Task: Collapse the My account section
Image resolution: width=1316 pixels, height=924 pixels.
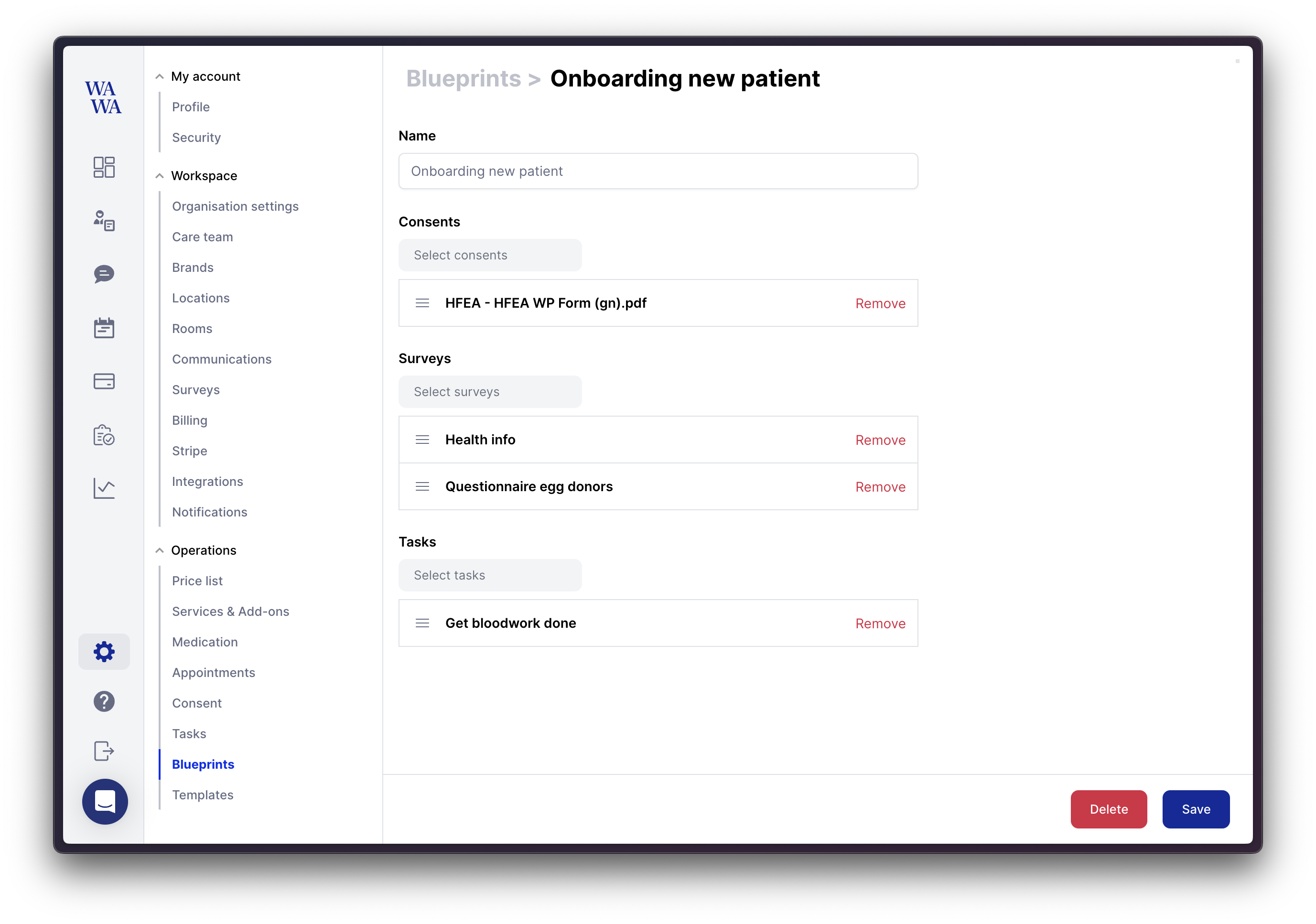Action: point(160,75)
